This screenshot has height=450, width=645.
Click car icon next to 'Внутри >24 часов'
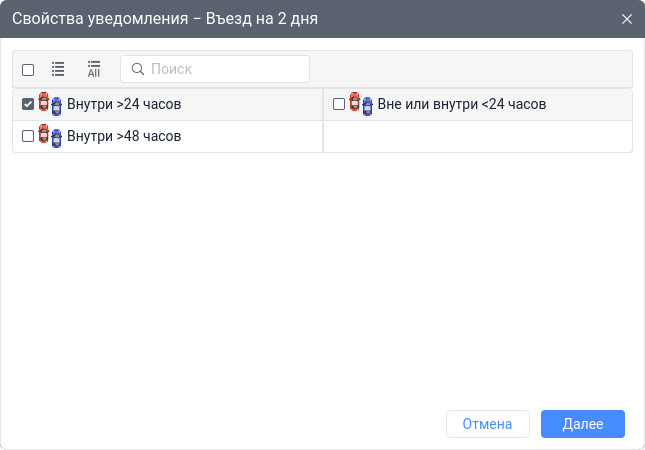(x=50, y=104)
